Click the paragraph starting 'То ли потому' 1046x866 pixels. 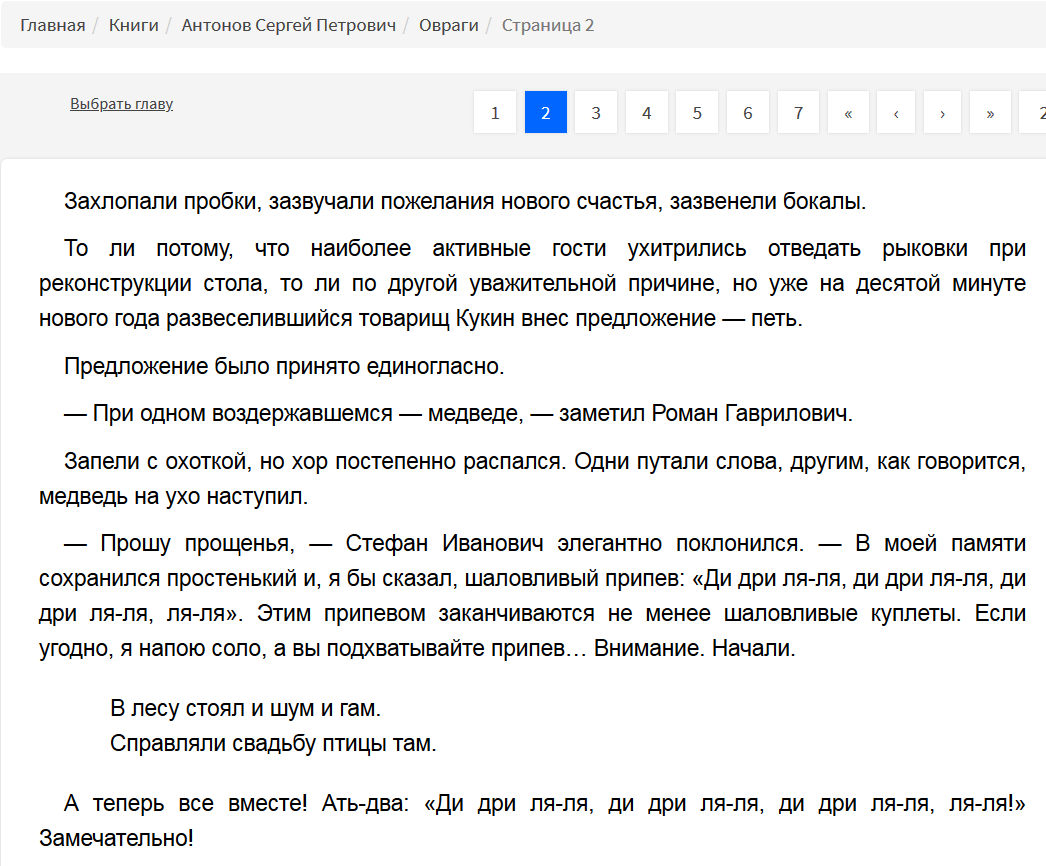click(532, 283)
